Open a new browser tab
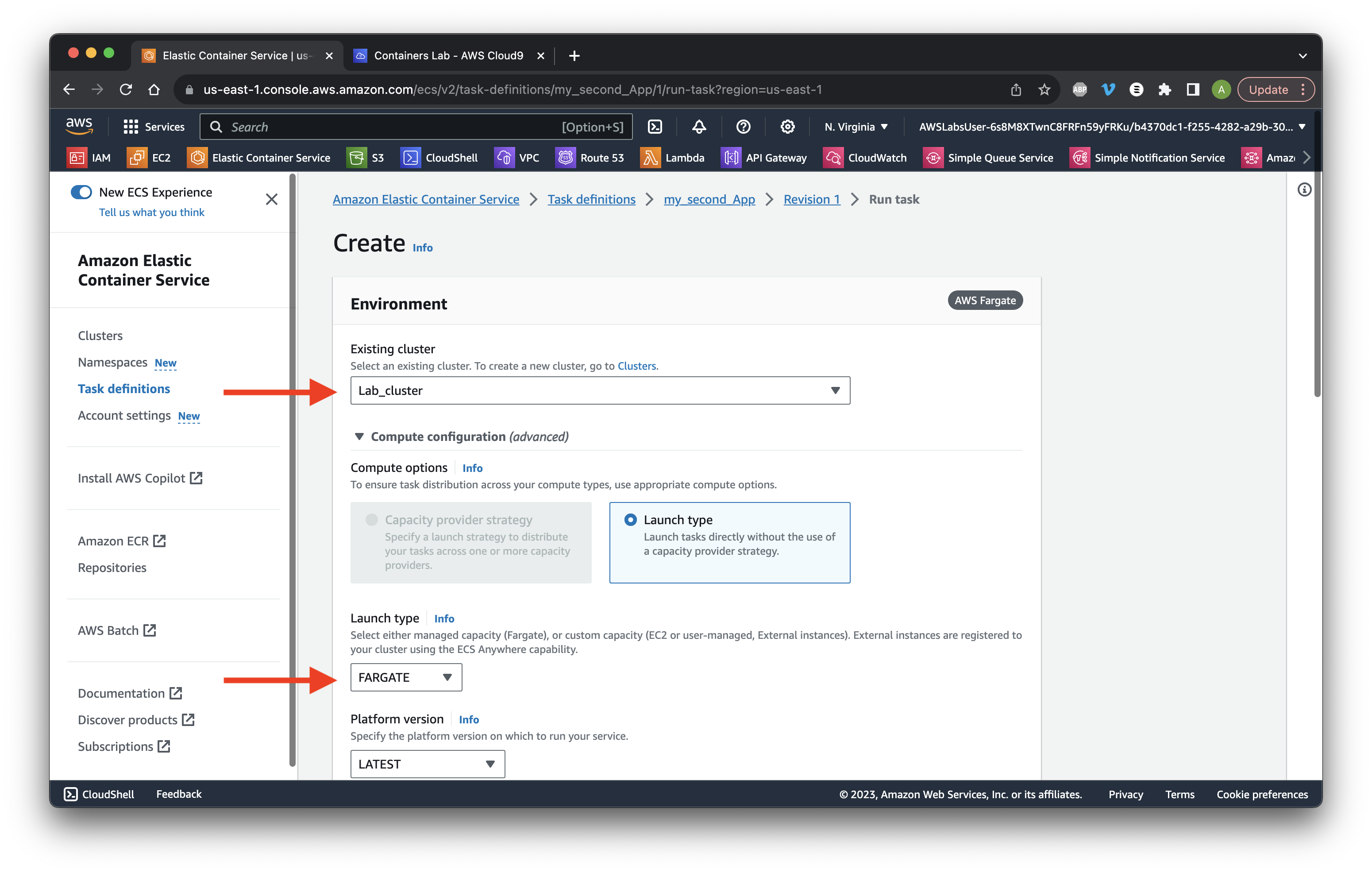The height and width of the screenshot is (873, 1372). (x=574, y=56)
